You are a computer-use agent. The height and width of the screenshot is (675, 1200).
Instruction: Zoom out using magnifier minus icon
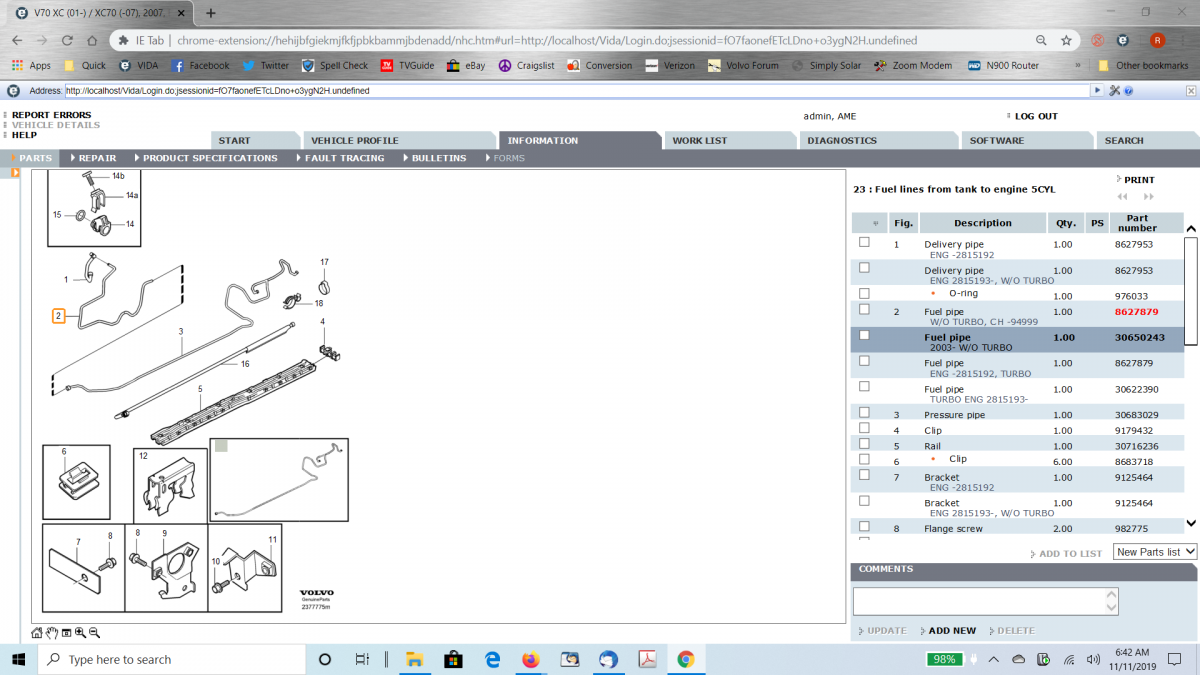click(94, 633)
